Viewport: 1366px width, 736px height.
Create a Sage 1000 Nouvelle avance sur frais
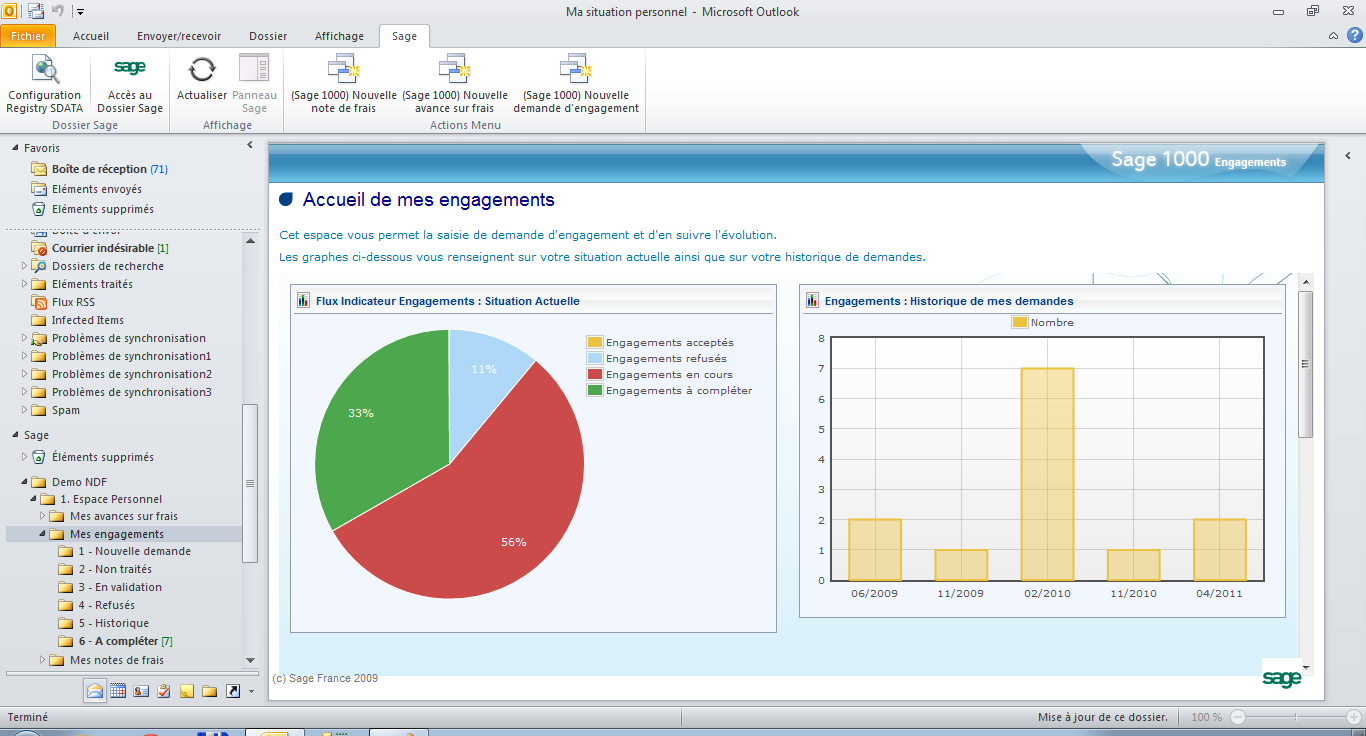[455, 84]
